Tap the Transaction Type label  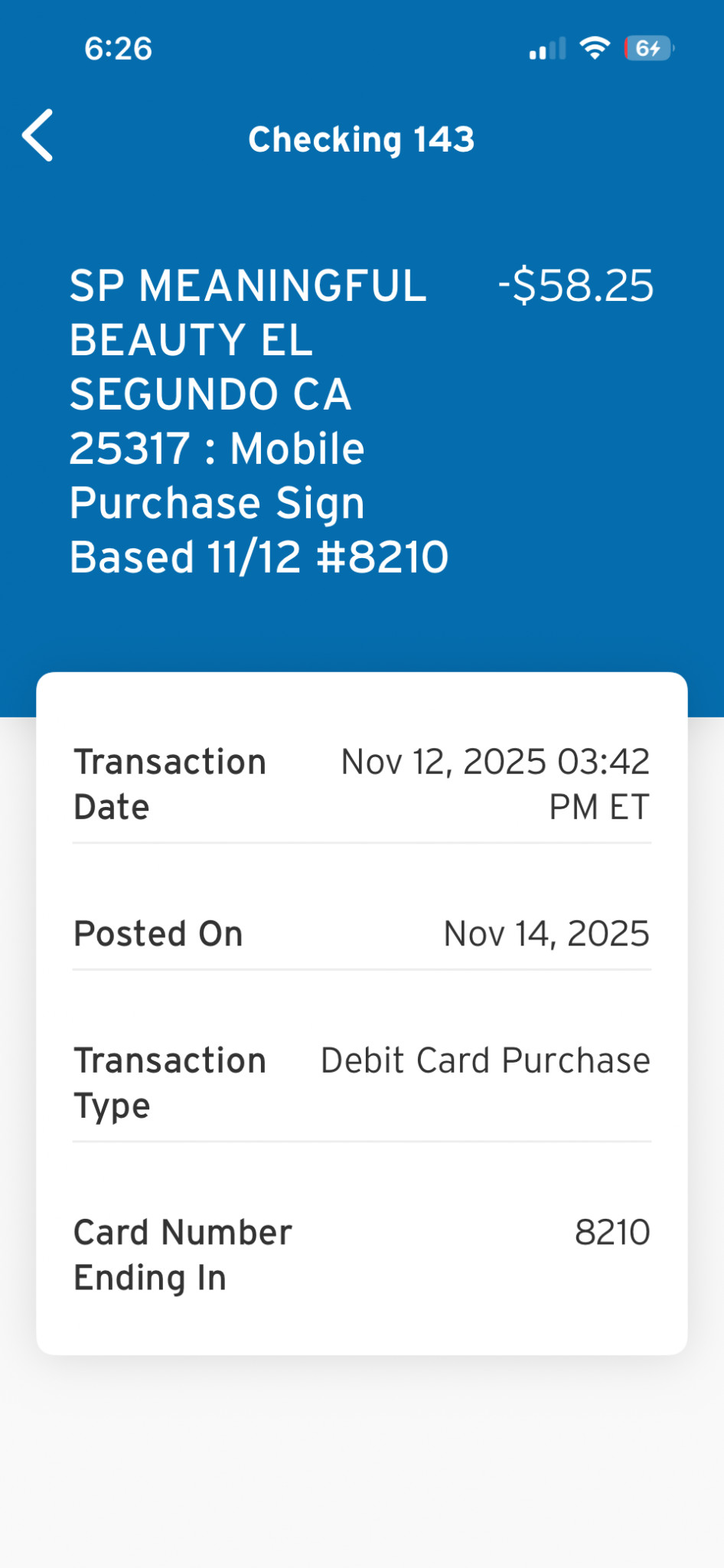click(169, 1083)
